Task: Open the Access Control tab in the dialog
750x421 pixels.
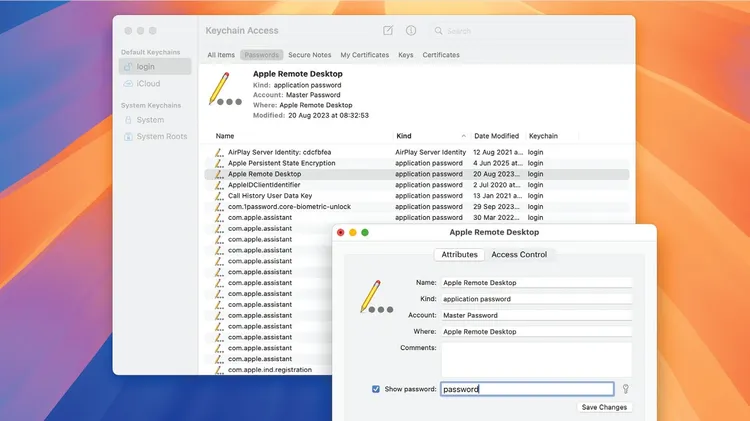Action: 519,255
